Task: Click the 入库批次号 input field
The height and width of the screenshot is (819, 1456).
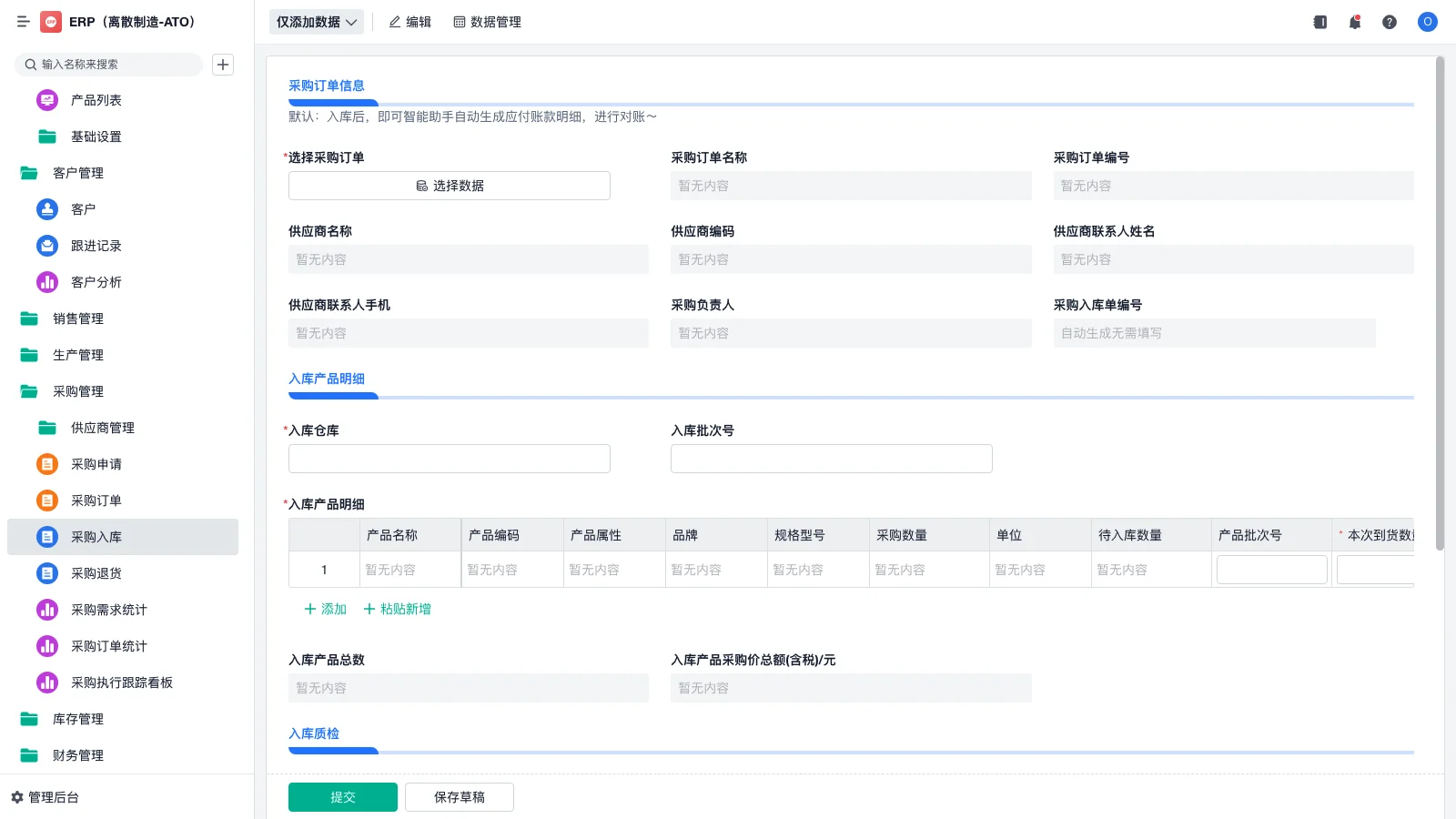Action: [831, 458]
